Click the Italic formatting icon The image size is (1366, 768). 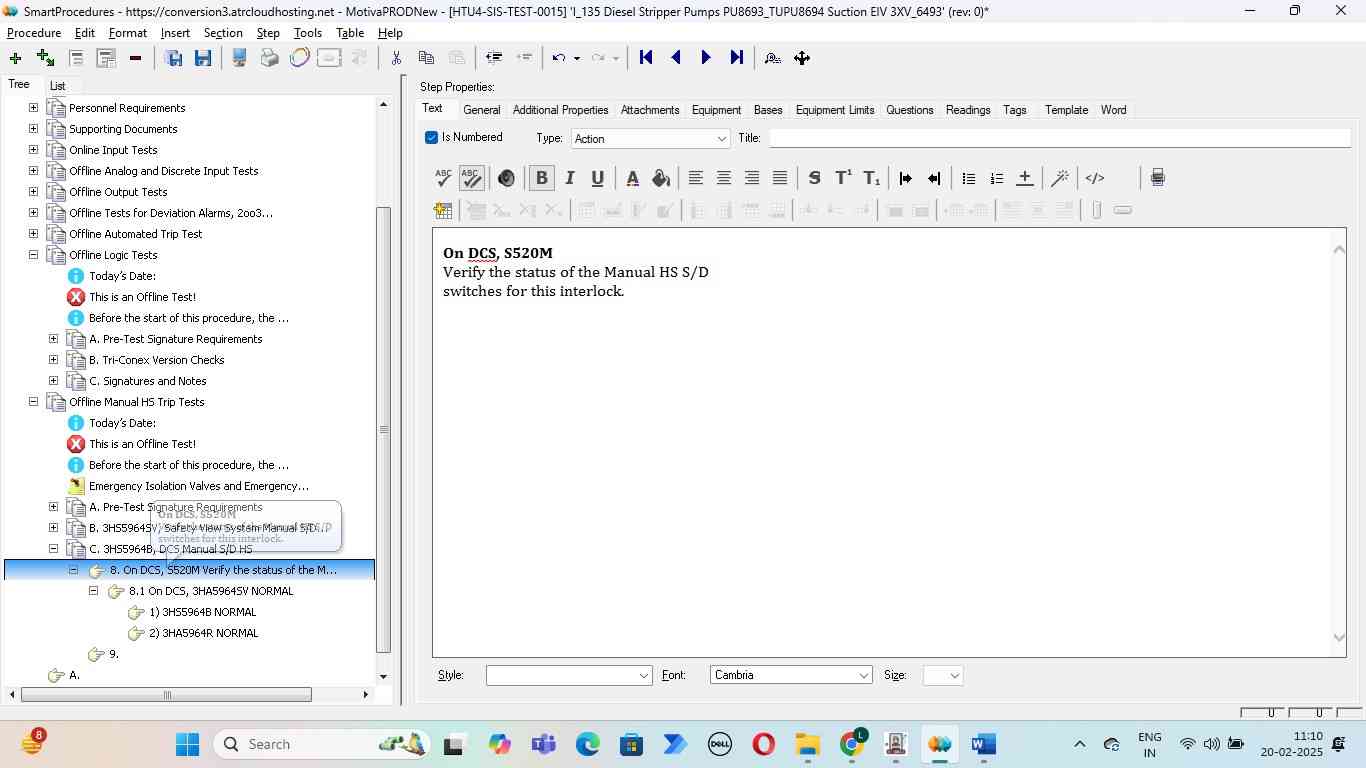[569, 178]
